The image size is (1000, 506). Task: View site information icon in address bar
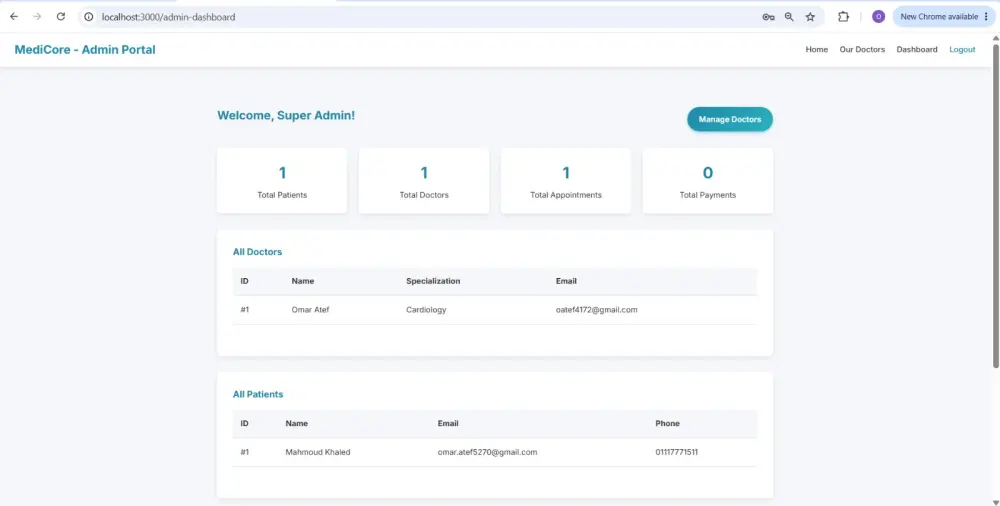89,17
